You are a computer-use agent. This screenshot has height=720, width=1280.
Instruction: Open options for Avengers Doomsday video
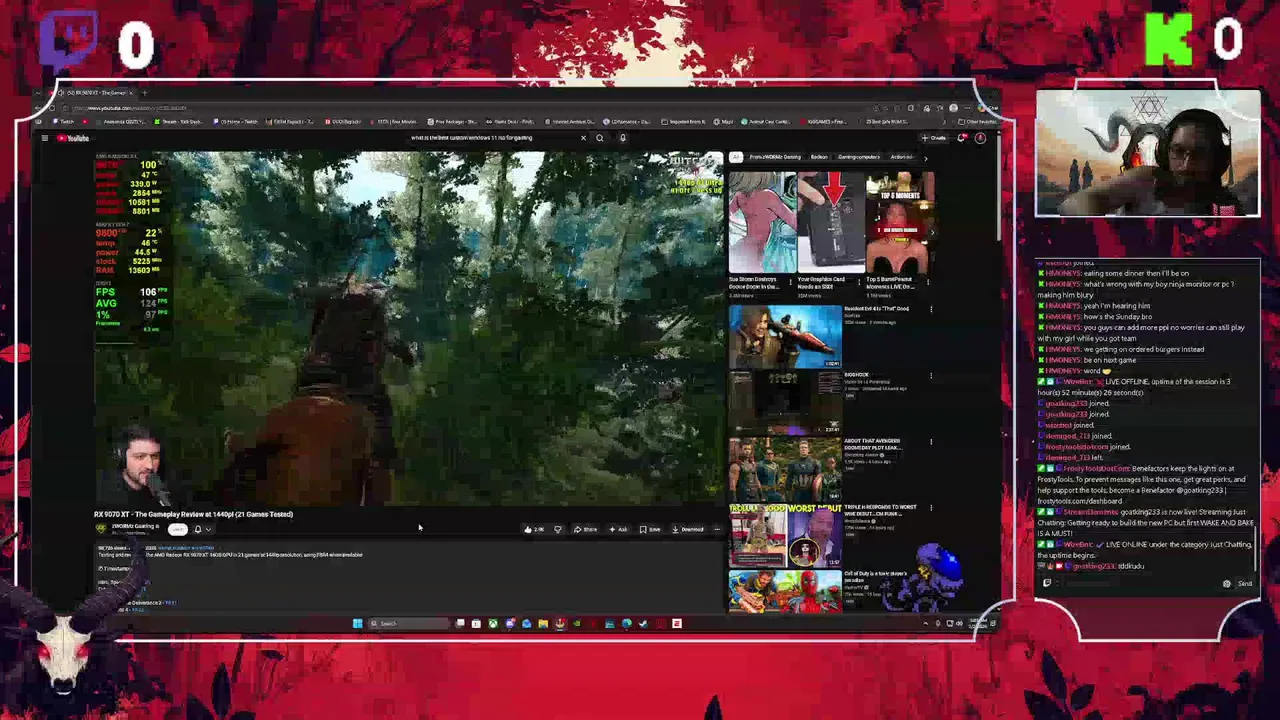pos(931,442)
